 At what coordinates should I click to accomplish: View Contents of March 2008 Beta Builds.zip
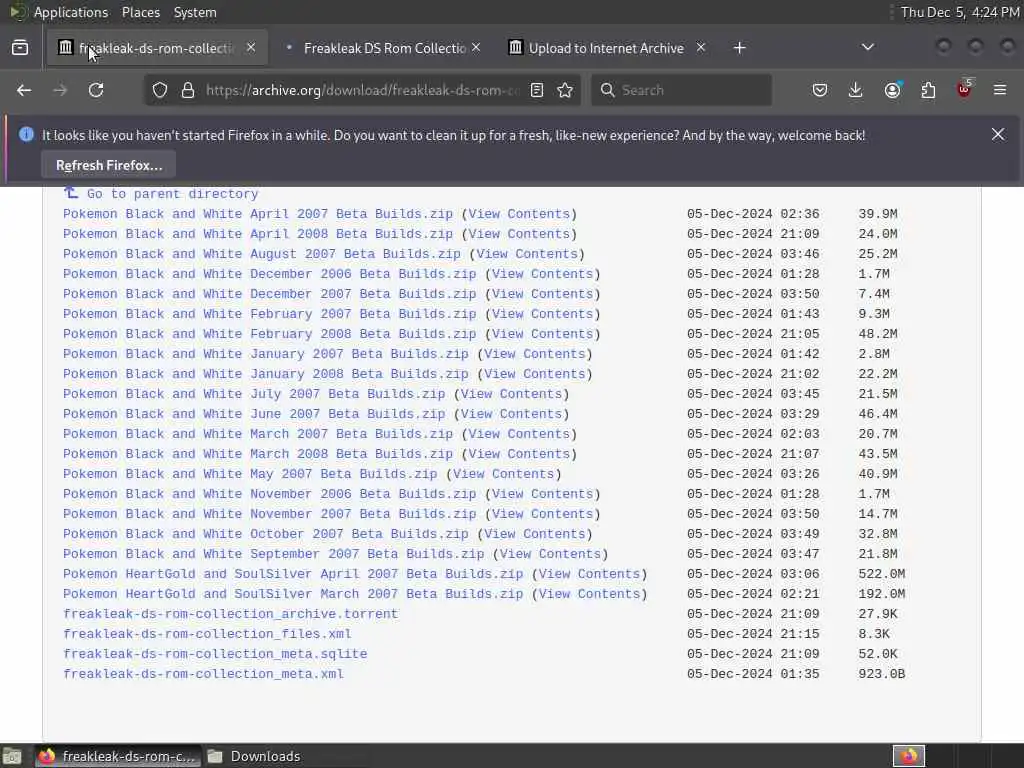[519, 454]
